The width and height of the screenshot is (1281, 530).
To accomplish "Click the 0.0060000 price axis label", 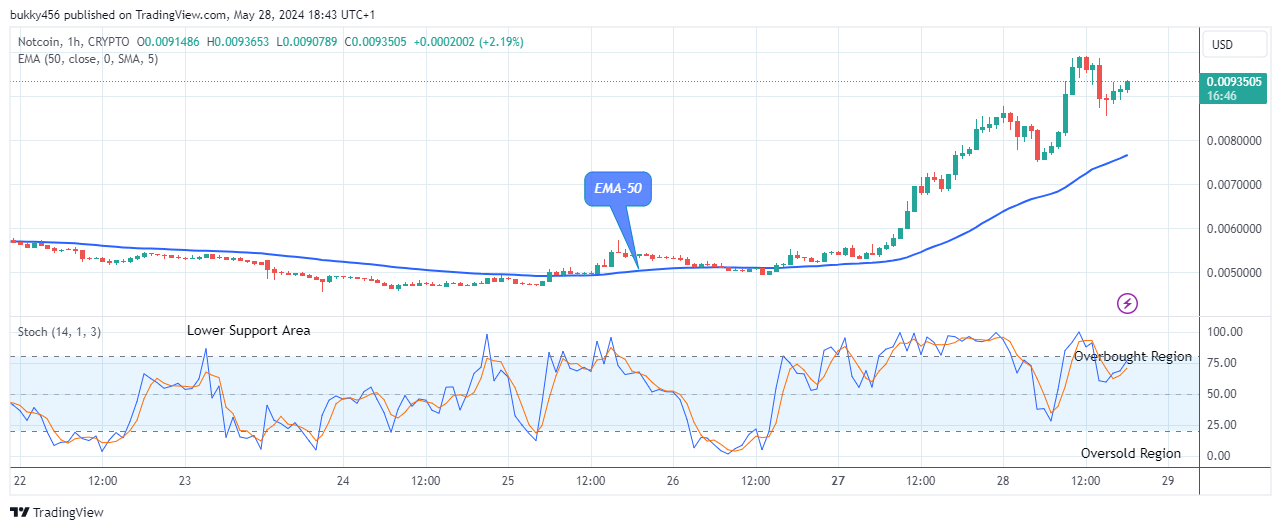I will pyautogui.click(x=1234, y=229).
